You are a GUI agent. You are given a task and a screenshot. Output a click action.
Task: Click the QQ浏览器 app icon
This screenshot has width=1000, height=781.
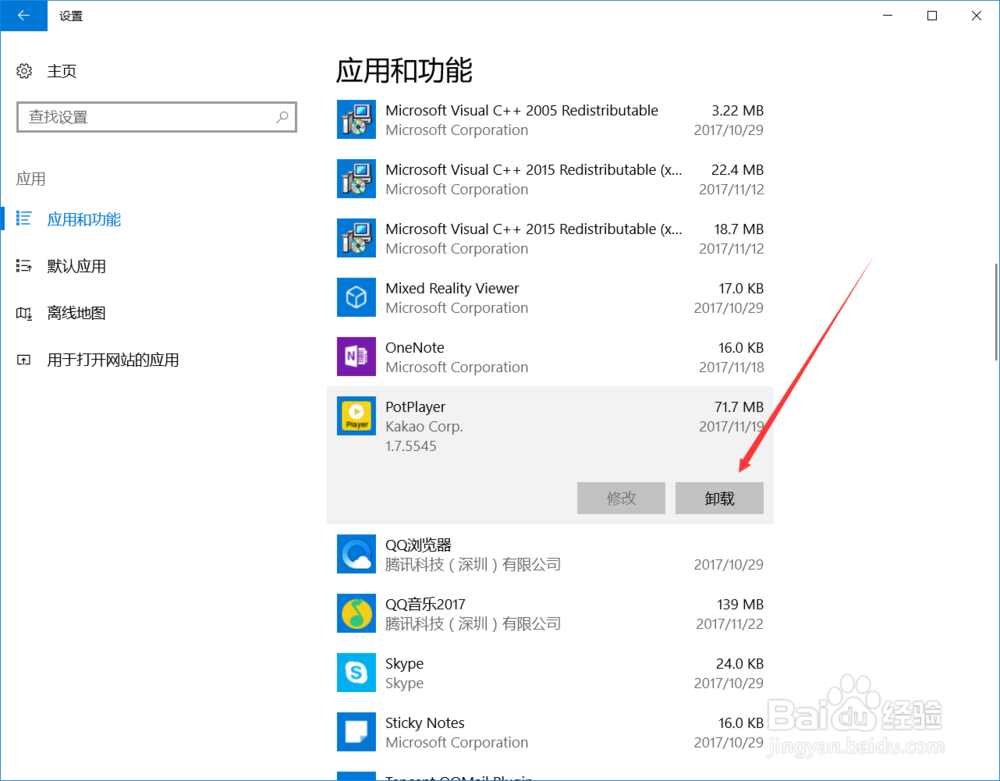click(x=356, y=554)
